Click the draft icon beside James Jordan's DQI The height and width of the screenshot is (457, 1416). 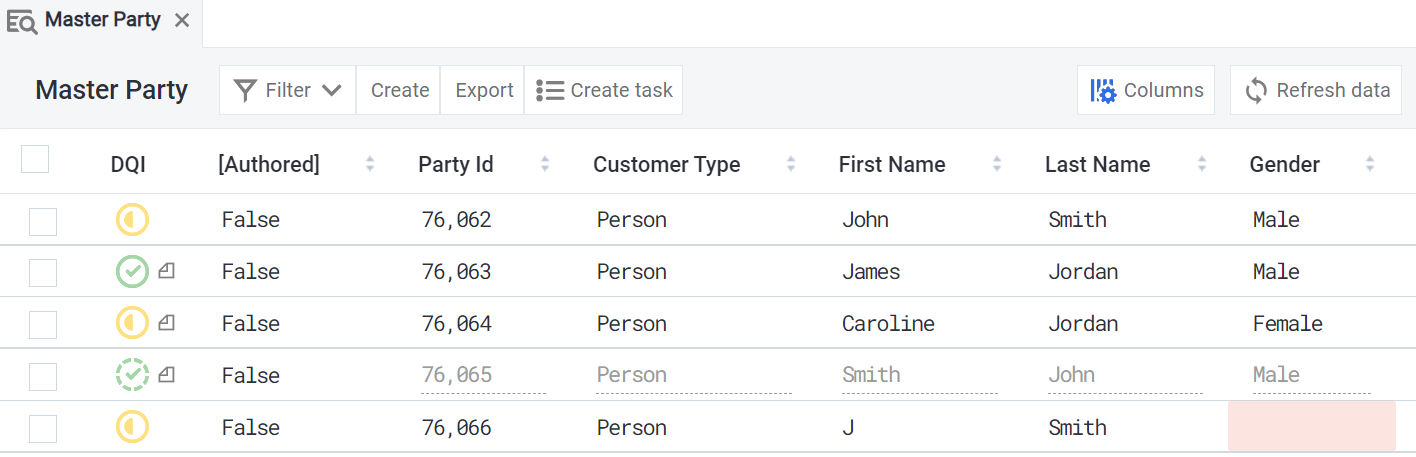click(x=167, y=271)
